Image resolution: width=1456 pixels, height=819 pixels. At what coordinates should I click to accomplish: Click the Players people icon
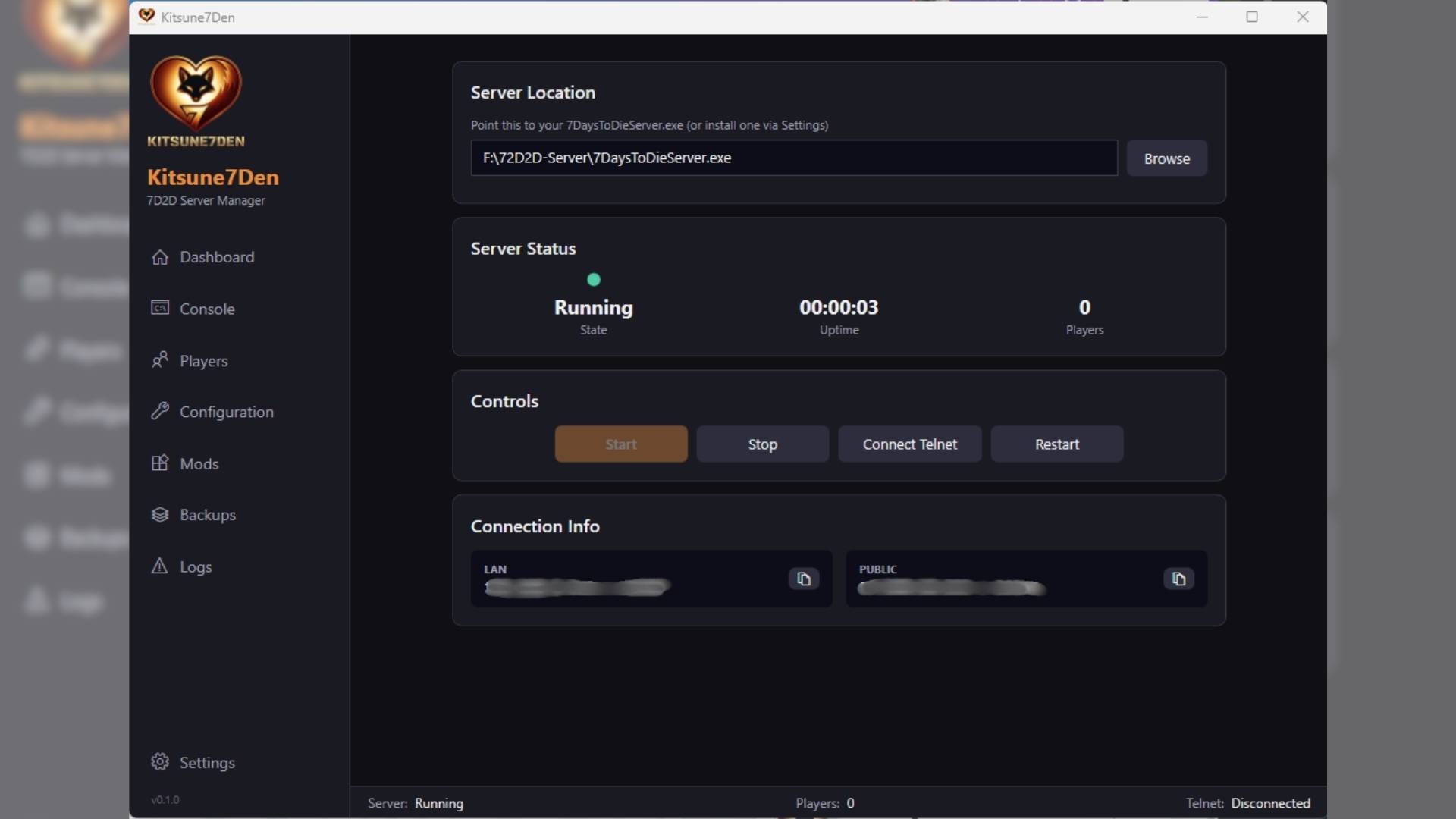click(159, 360)
